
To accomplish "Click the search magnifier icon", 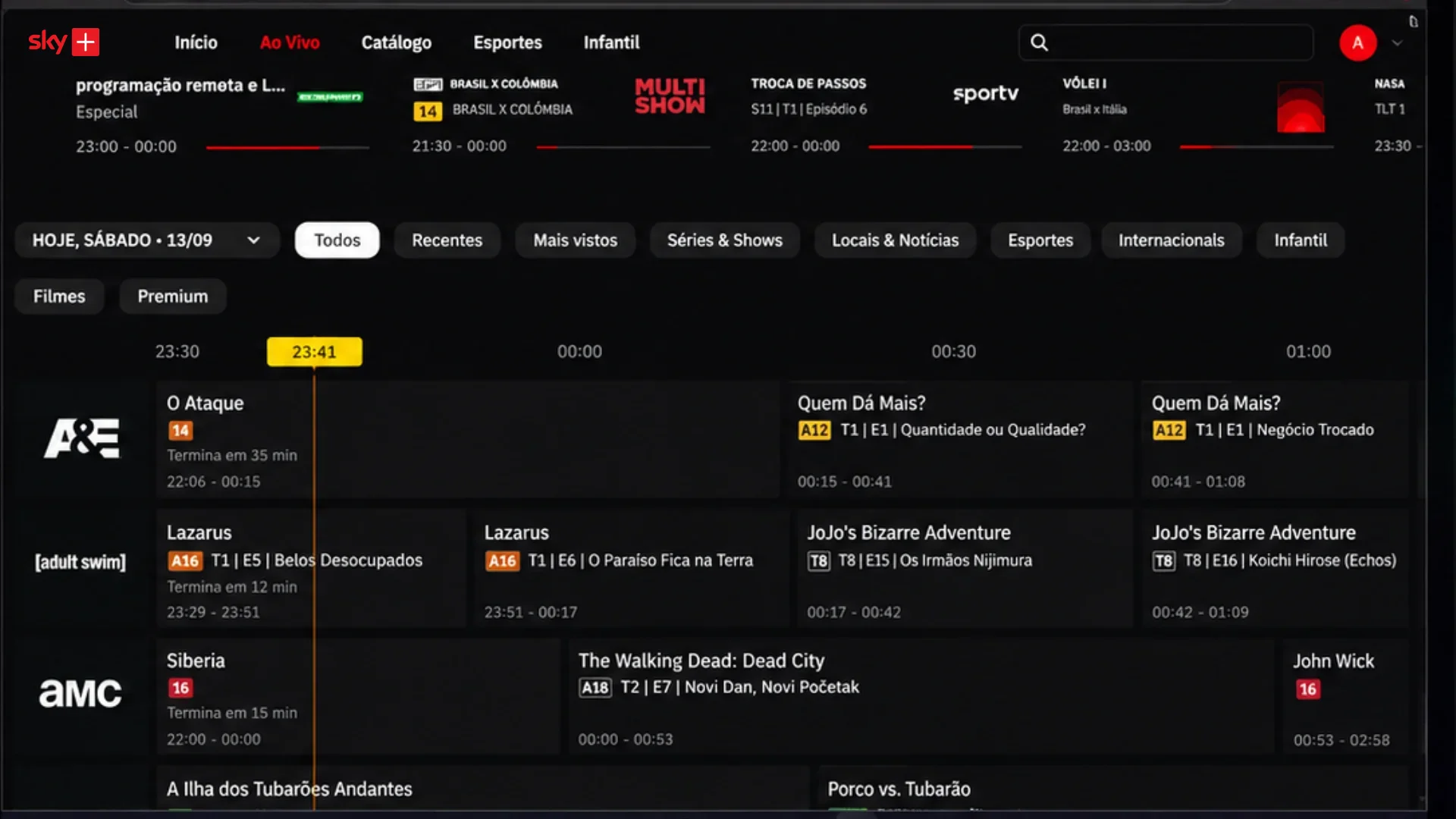I will (1039, 42).
